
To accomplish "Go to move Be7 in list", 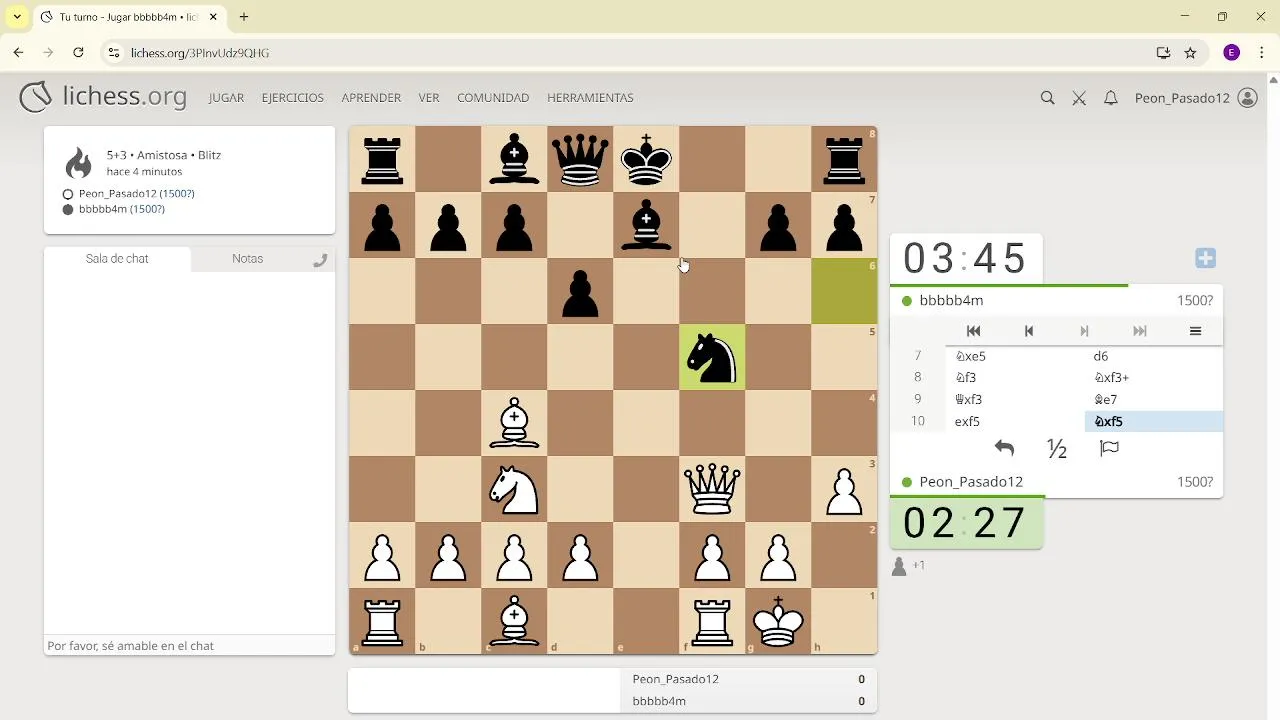I will point(1153,400).
